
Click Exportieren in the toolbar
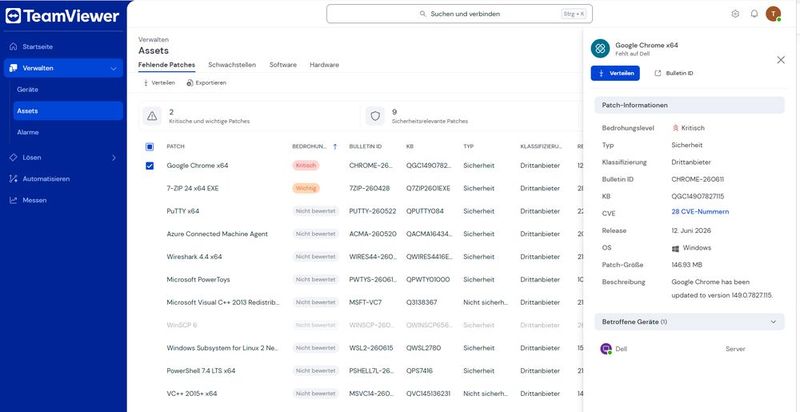point(206,83)
